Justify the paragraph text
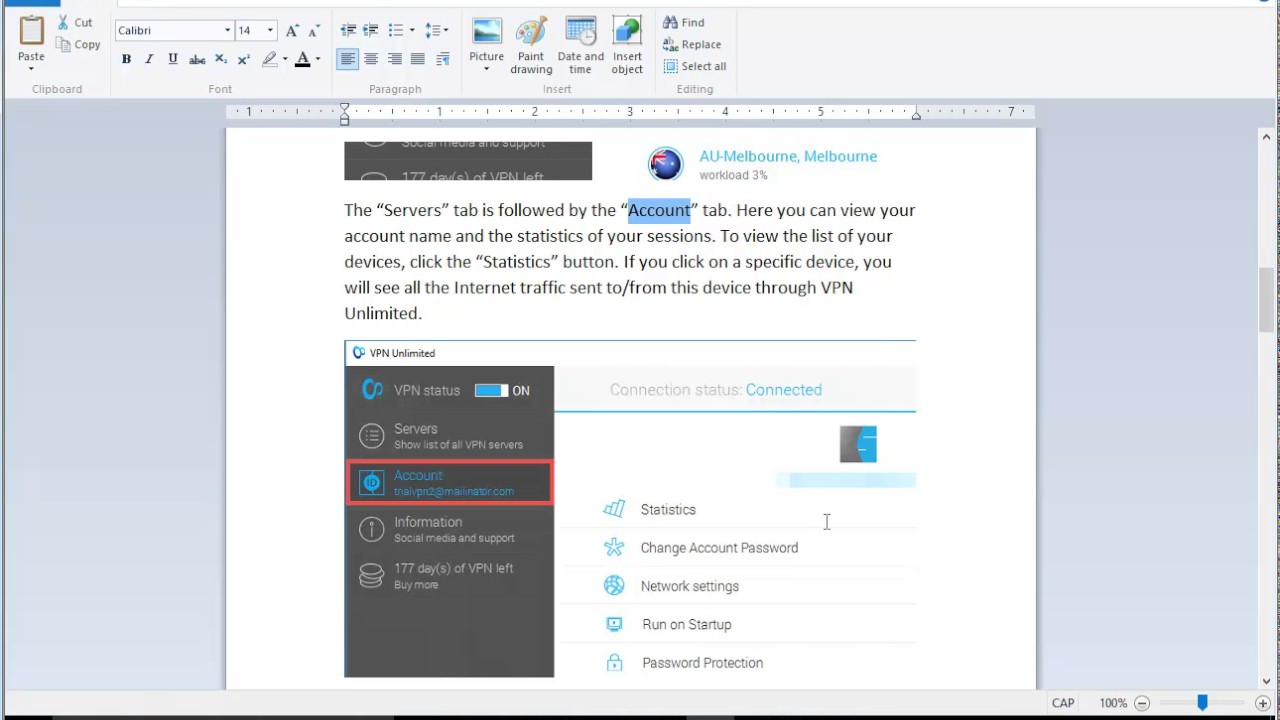The image size is (1280, 720). pos(418,60)
